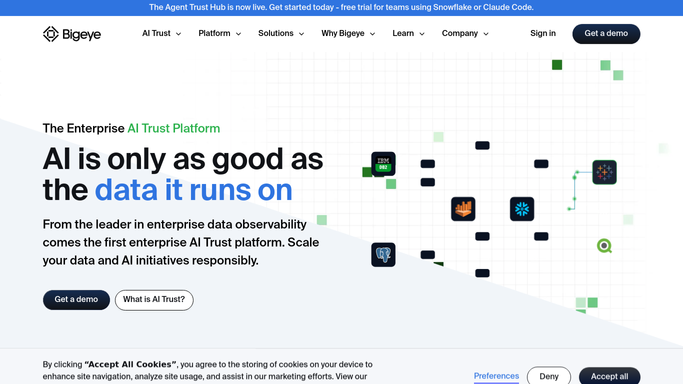
Task: Expand the Solutions menu chevron
Action: coord(301,34)
